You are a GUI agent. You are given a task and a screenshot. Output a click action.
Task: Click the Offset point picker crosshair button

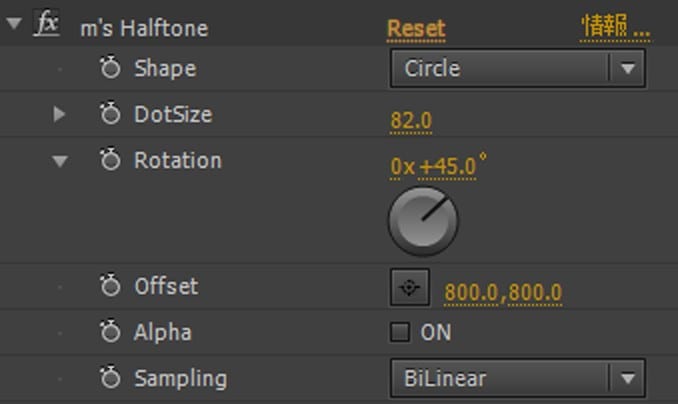(x=409, y=288)
